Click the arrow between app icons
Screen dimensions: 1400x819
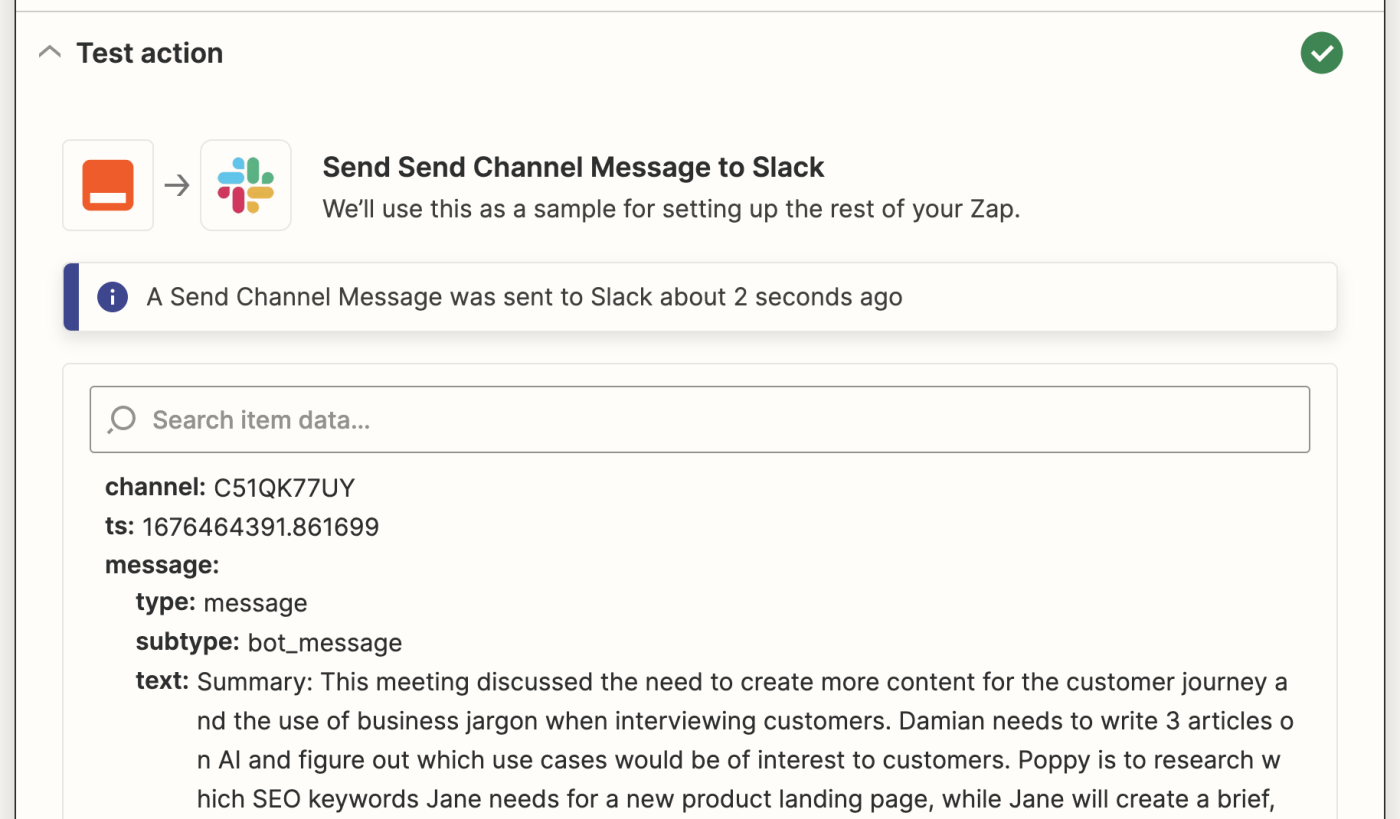[177, 185]
